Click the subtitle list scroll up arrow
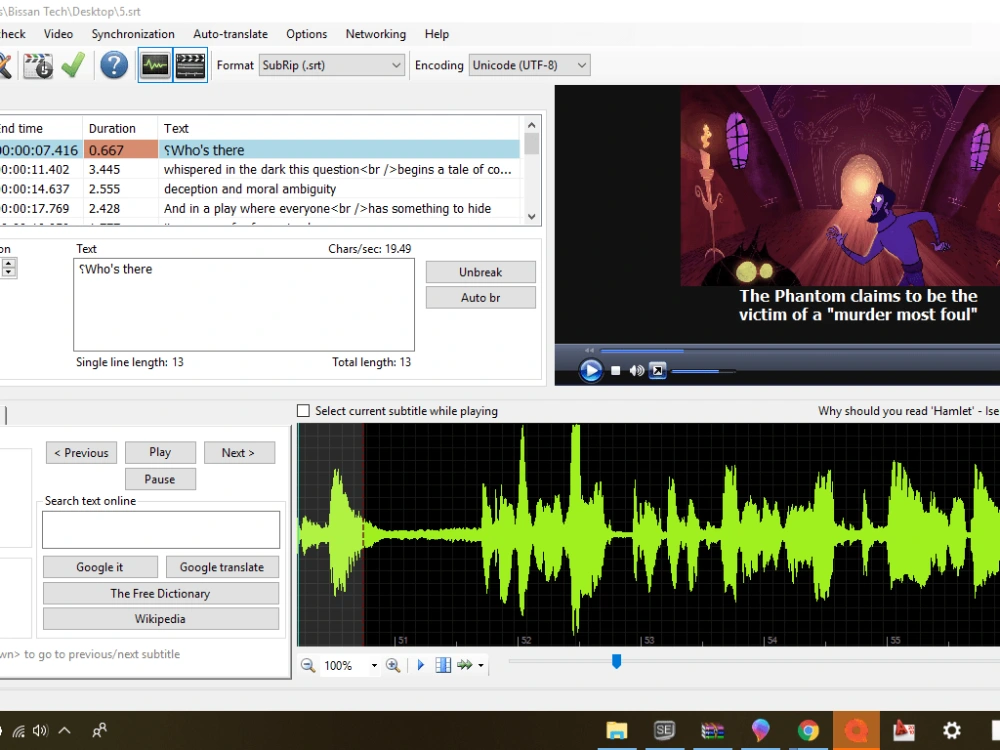The image size is (1000, 750). (531, 124)
